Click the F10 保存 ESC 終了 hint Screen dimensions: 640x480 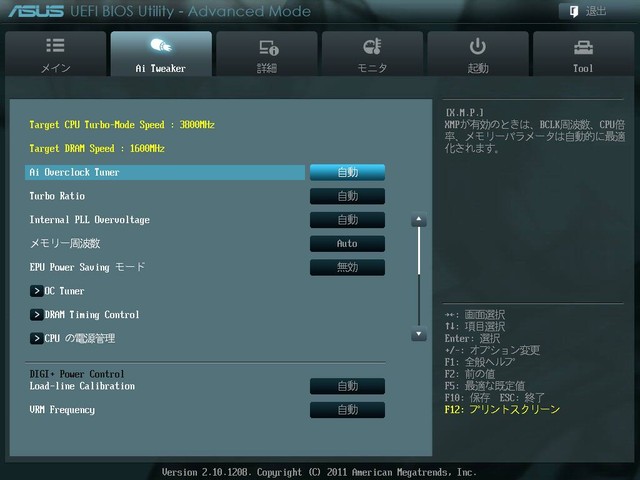(495, 398)
